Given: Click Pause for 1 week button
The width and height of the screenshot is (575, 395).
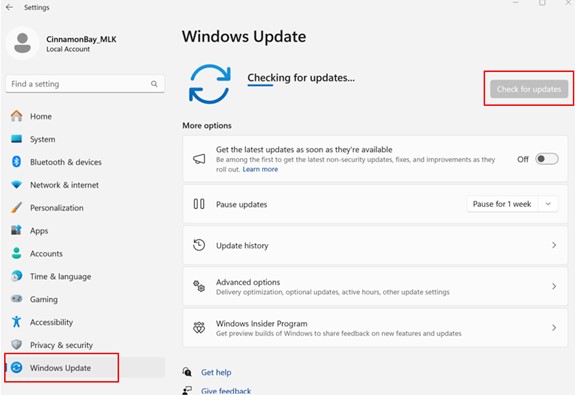Looking at the screenshot, I should [x=502, y=204].
